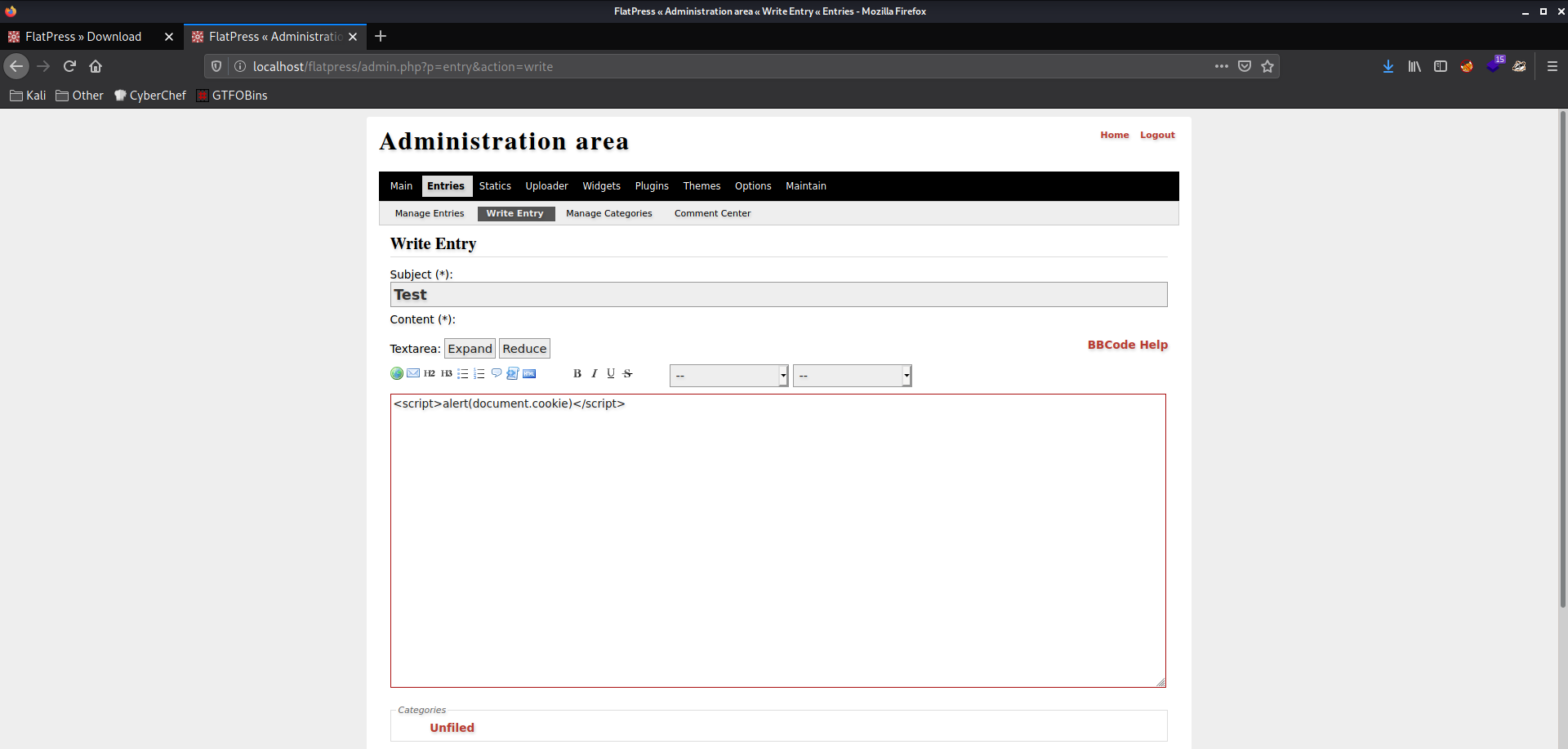The height and width of the screenshot is (749, 1568).
Task: Click the Expand textarea button
Action: [469, 348]
